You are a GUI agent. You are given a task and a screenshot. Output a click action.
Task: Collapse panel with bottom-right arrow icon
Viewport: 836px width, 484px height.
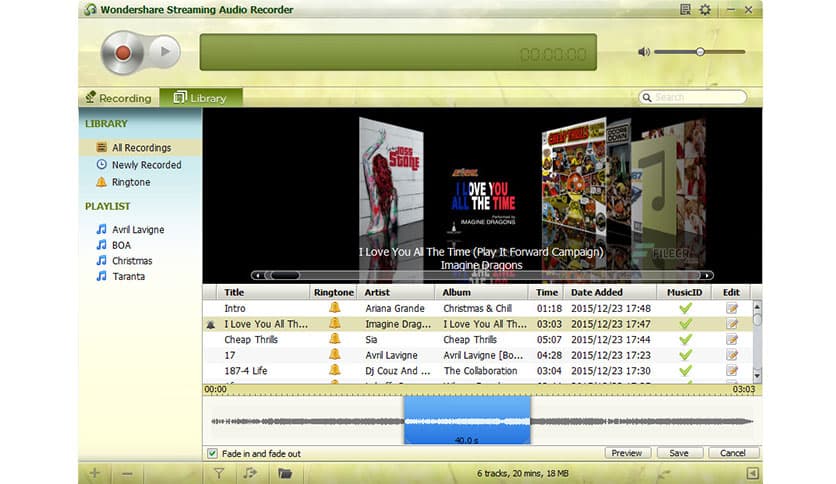pos(752,473)
